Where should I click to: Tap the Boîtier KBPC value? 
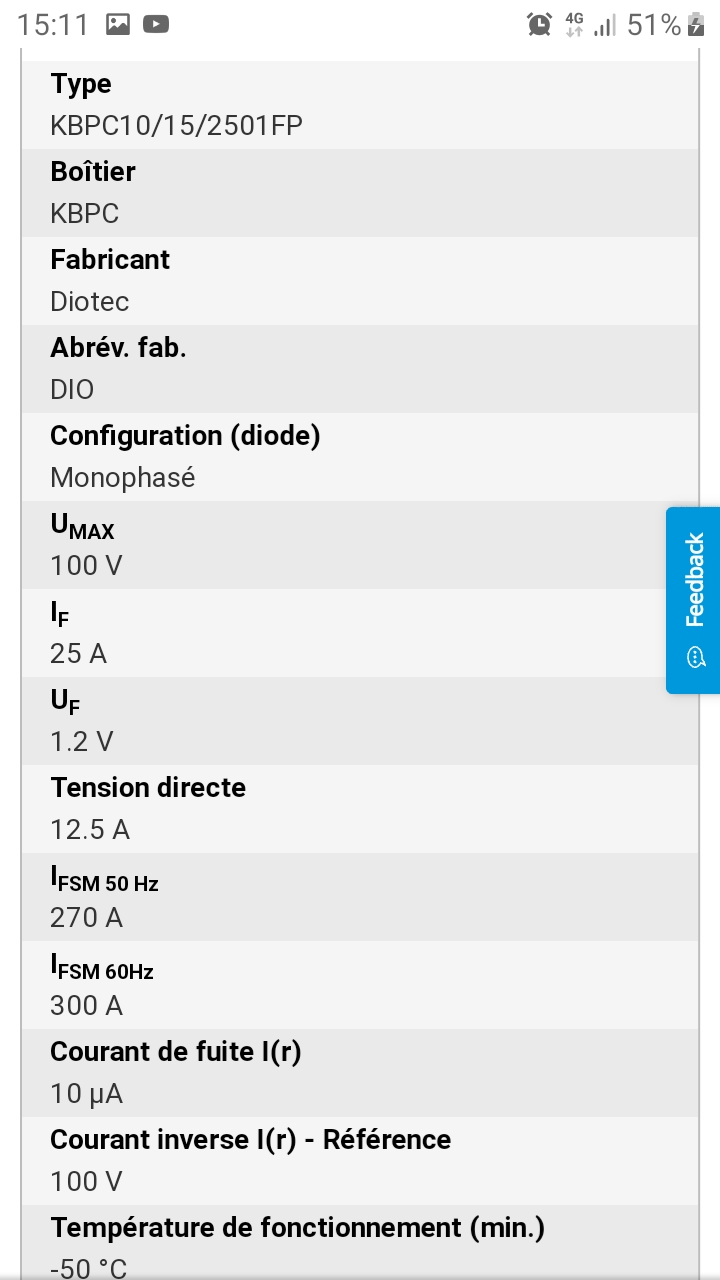pos(85,213)
